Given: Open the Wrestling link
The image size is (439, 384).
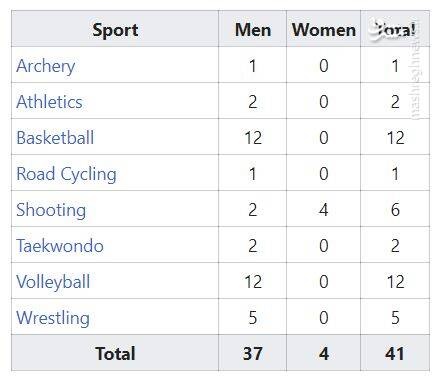Looking at the screenshot, I should point(53,318).
